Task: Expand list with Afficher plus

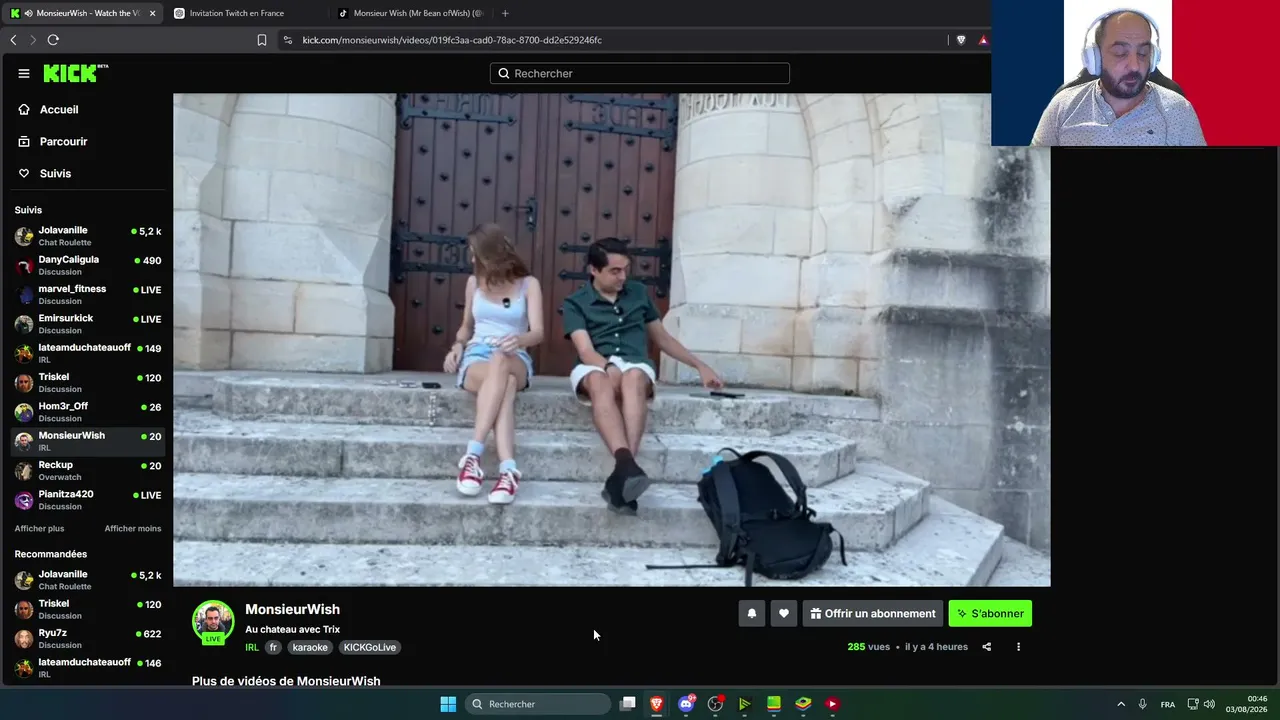Action: tap(39, 528)
